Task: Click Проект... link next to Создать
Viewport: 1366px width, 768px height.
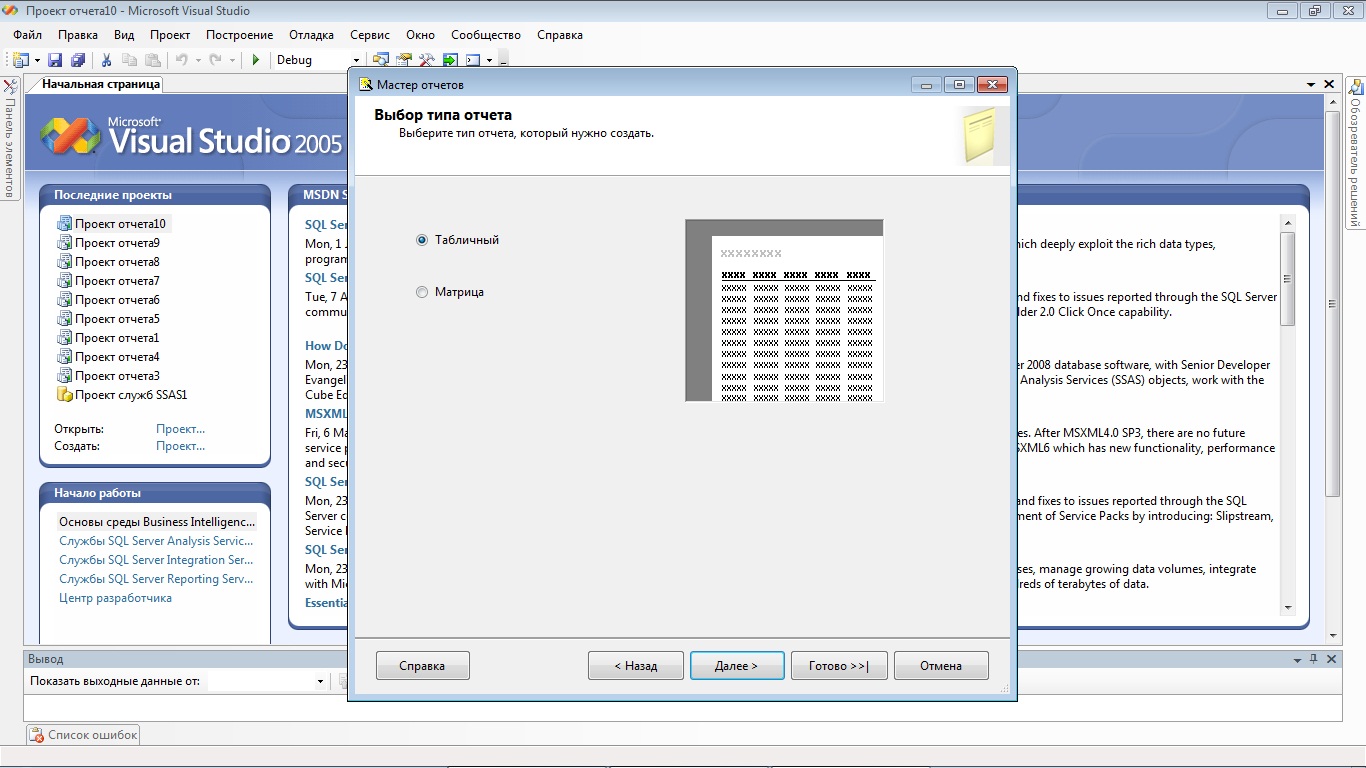Action: tap(180, 446)
